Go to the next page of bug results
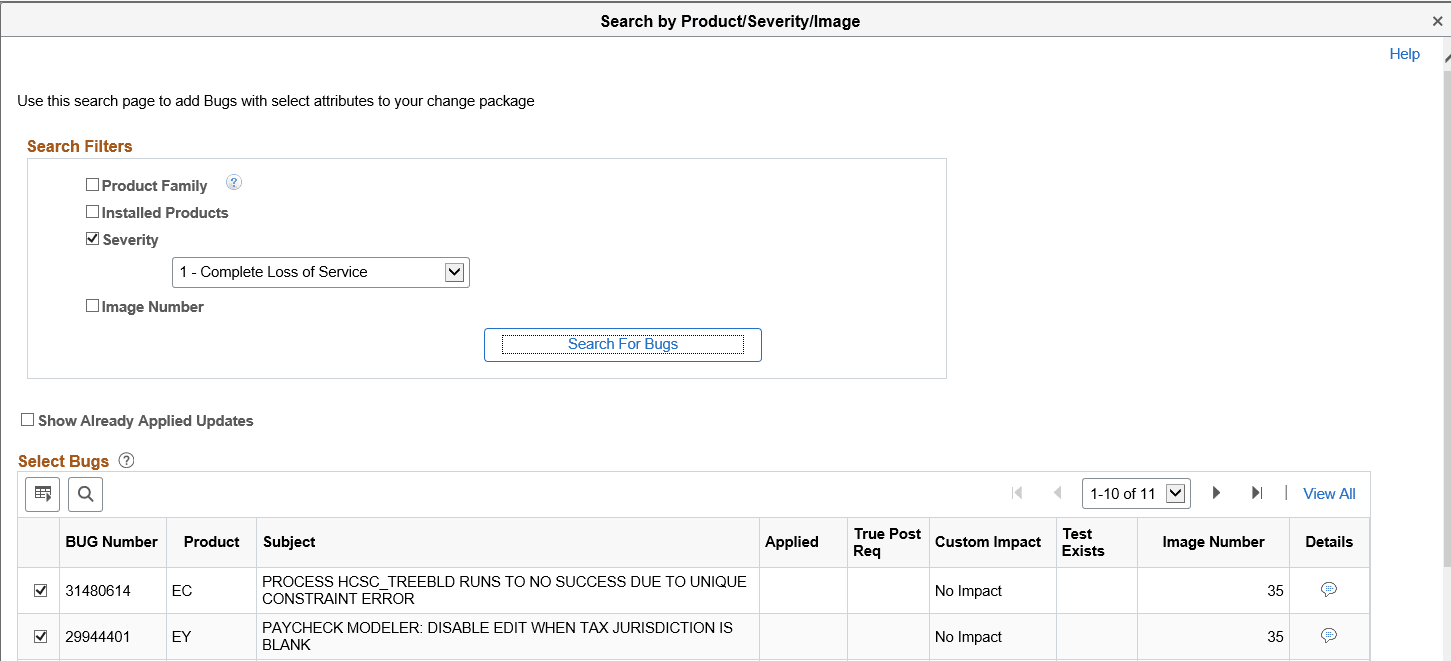Image resolution: width=1451 pixels, height=661 pixels. click(x=1216, y=492)
